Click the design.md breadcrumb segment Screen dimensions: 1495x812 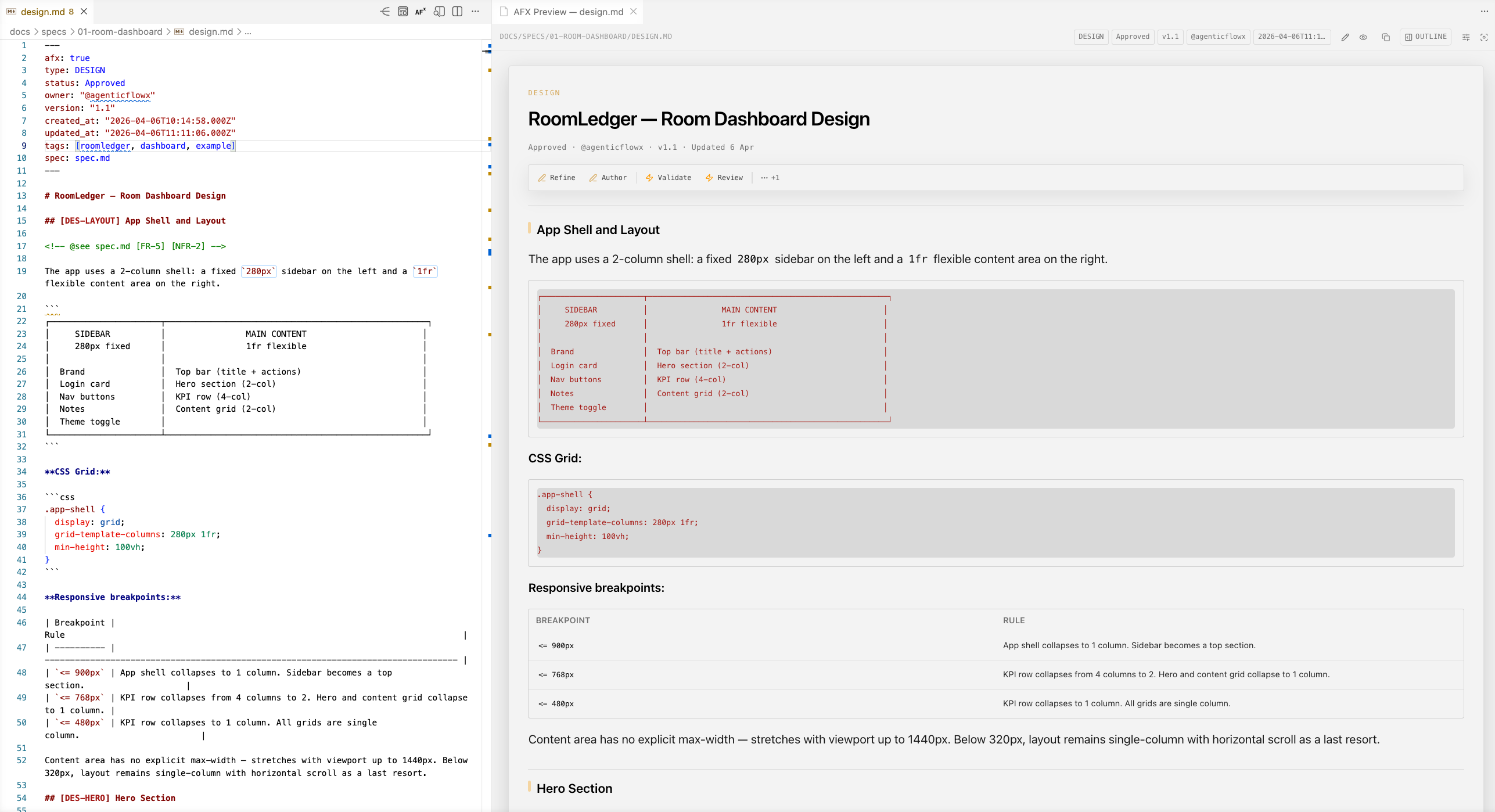pos(210,31)
